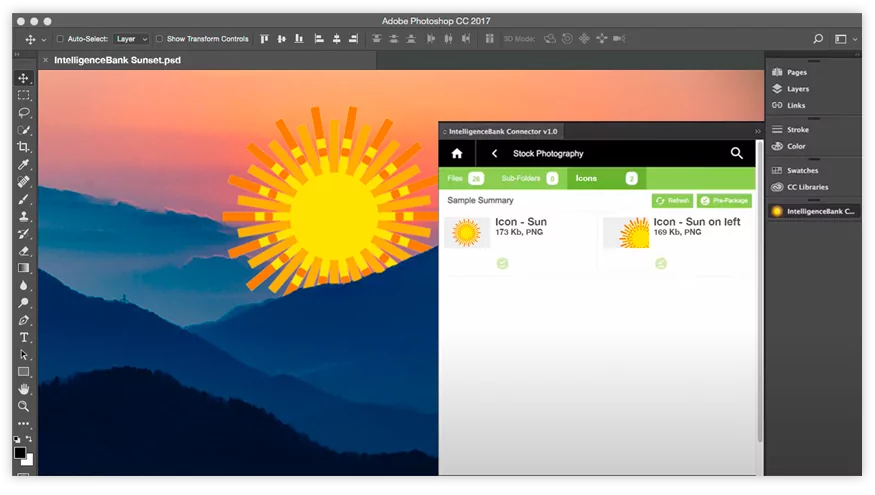Toggle the check mark under Icon - Sun on left
The image size is (875, 495).
(661, 264)
